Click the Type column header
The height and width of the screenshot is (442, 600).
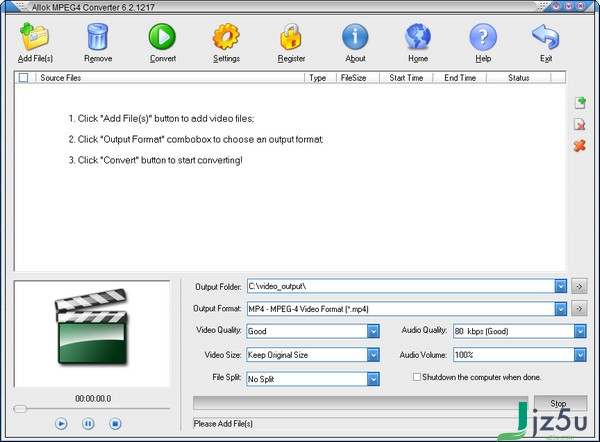point(321,78)
